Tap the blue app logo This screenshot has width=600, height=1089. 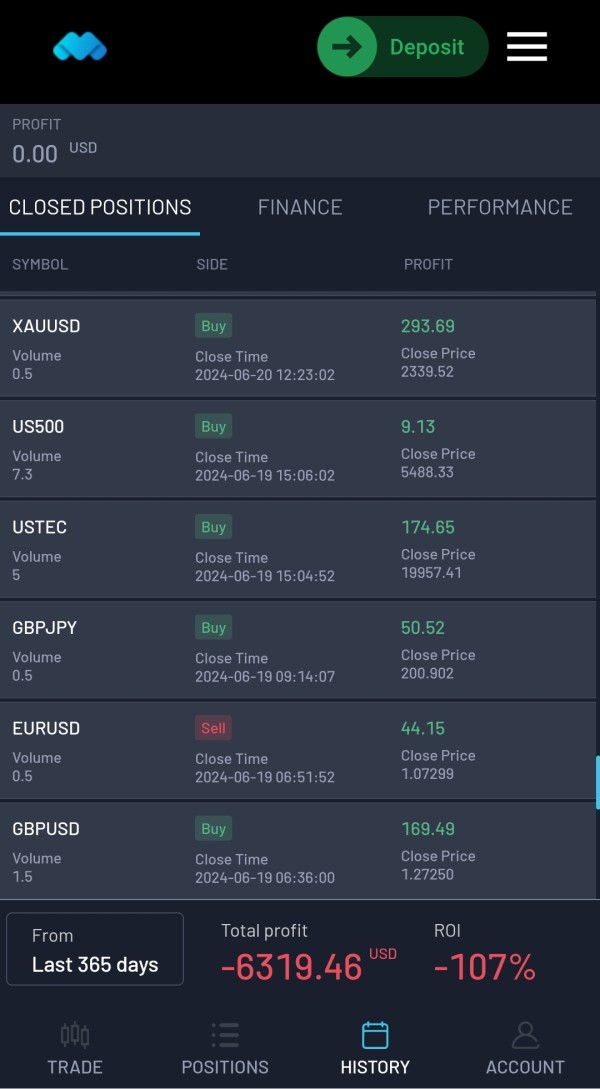pyautogui.click(x=80, y=47)
